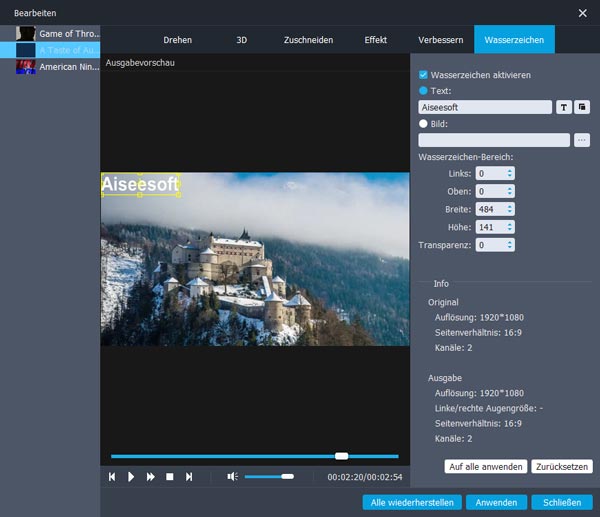Jump to previous clip with skip-back icon
The image size is (600, 517).
coord(112,477)
